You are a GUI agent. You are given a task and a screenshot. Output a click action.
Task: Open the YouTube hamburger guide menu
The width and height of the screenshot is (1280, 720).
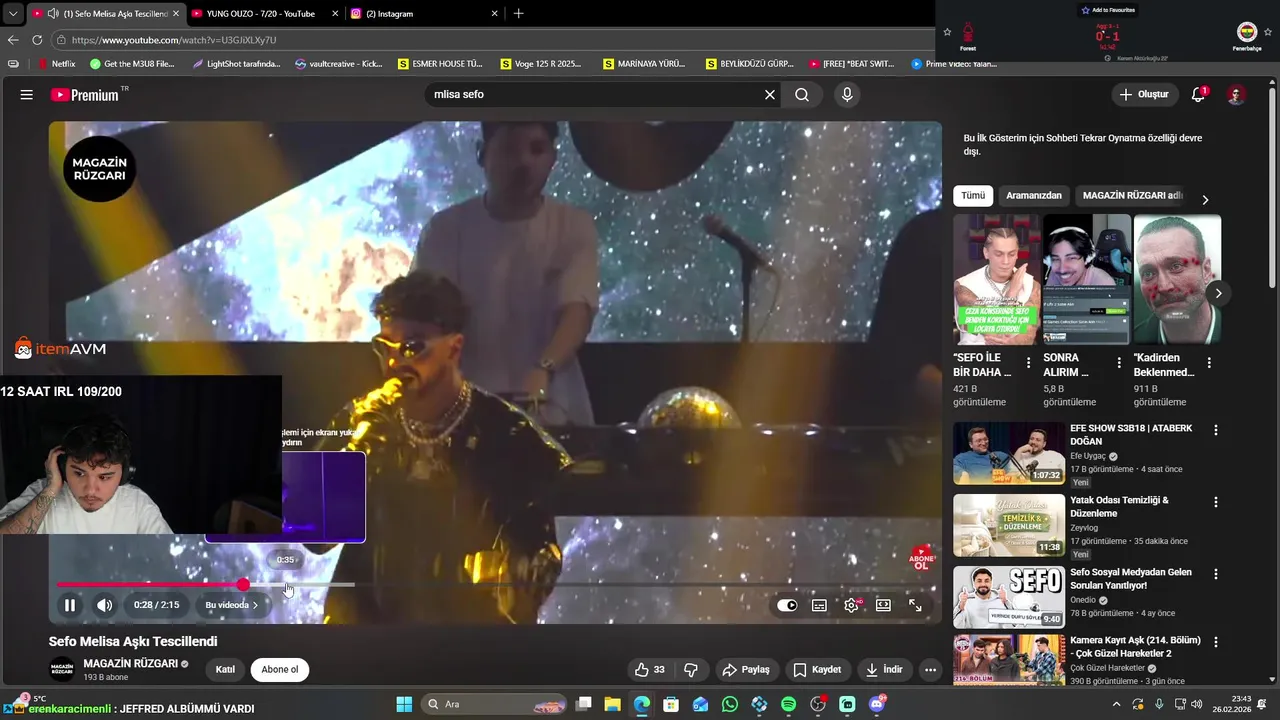click(27, 95)
